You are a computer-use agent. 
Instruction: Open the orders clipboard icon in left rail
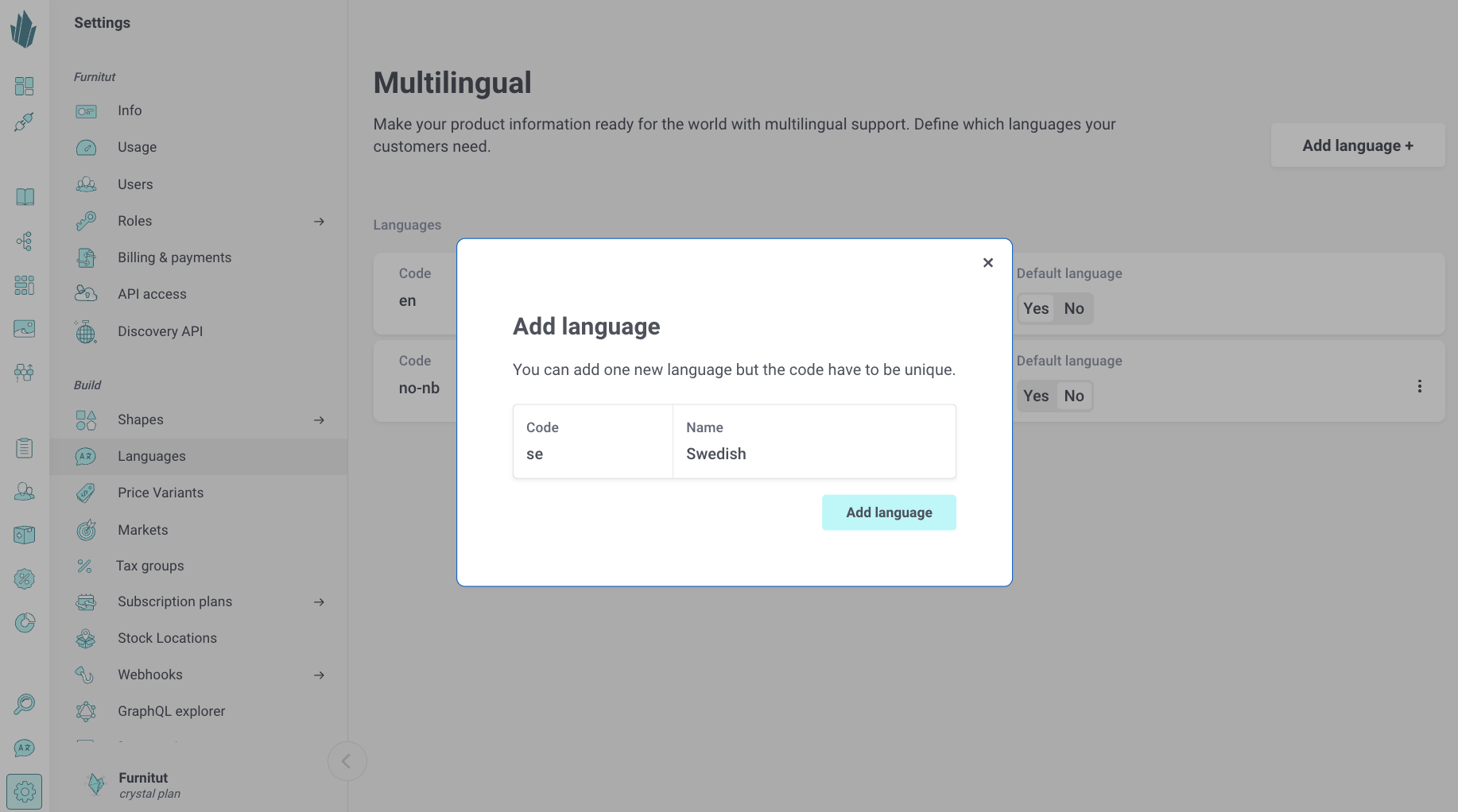coord(25,448)
